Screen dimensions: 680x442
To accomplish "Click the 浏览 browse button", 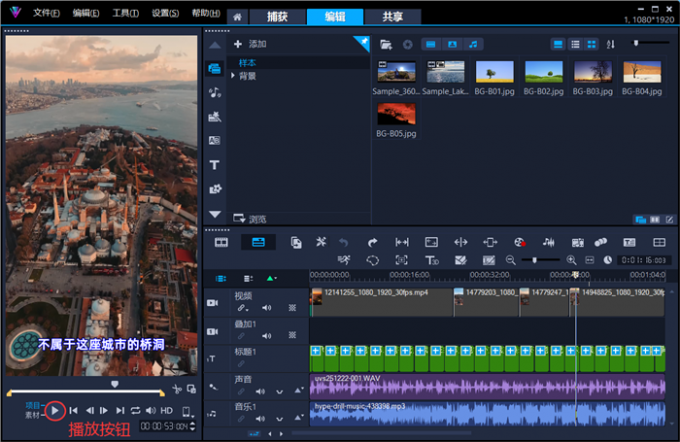I will [250, 218].
